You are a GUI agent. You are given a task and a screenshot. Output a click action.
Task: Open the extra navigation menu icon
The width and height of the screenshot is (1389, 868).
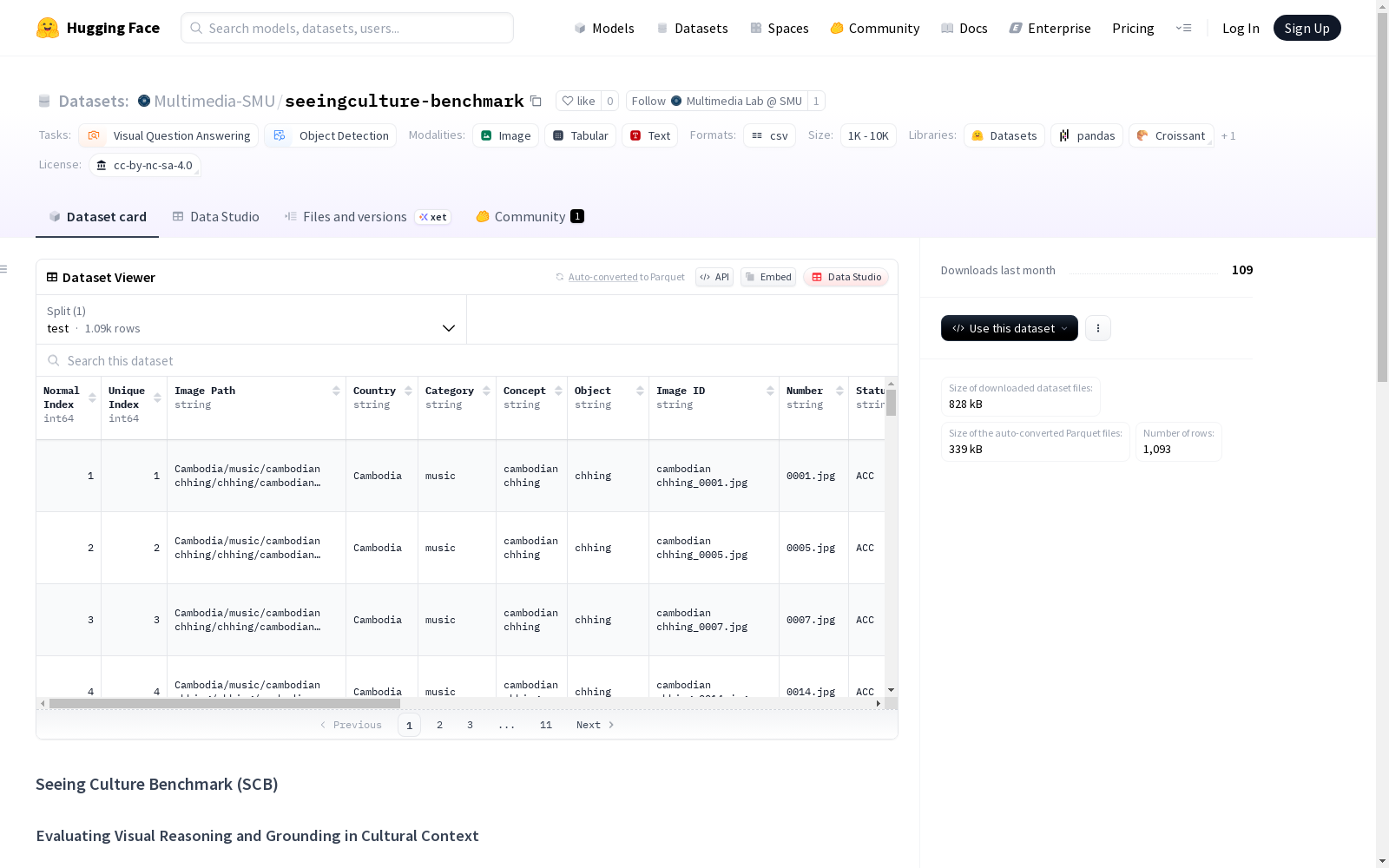pyautogui.click(x=1183, y=28)
